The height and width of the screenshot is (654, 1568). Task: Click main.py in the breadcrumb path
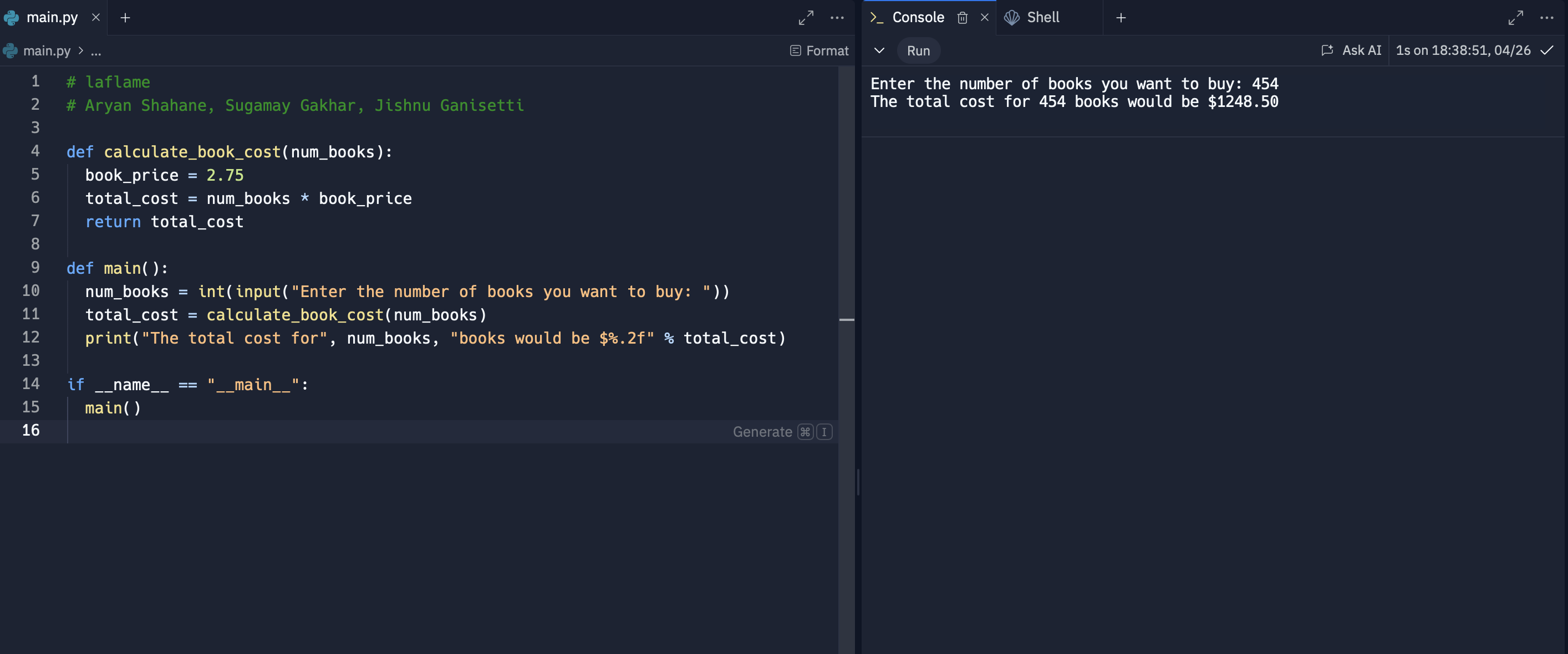point(46,51)
